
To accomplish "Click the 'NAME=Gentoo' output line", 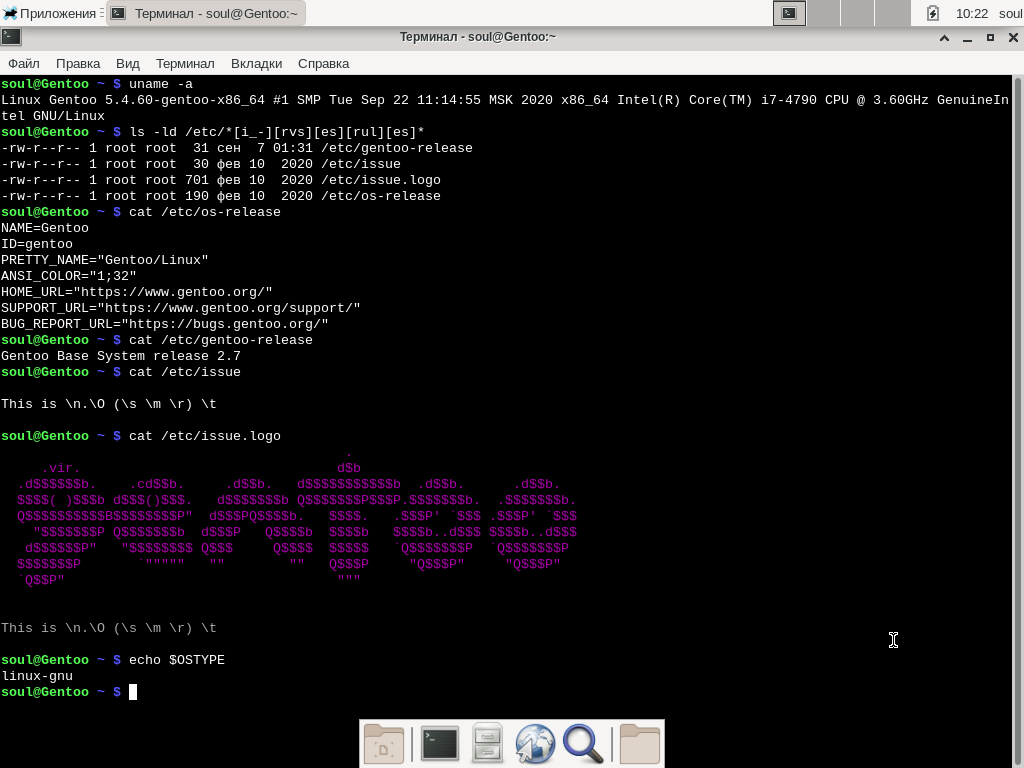I will click(44, 229).
